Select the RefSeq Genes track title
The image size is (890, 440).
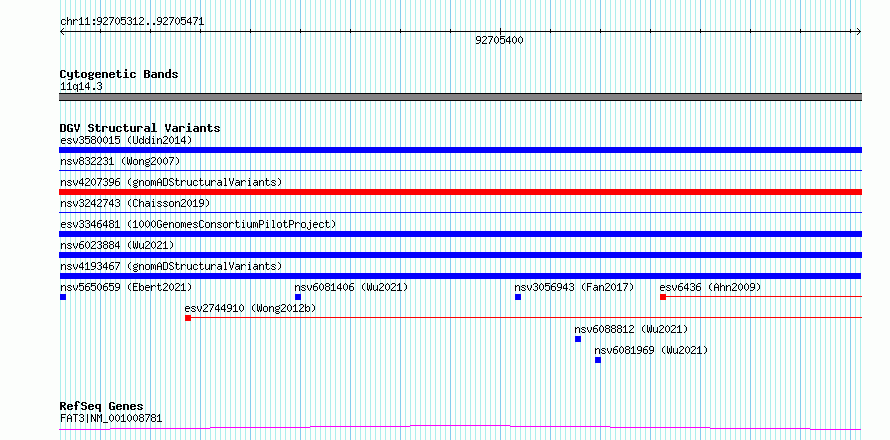point(101,407)
